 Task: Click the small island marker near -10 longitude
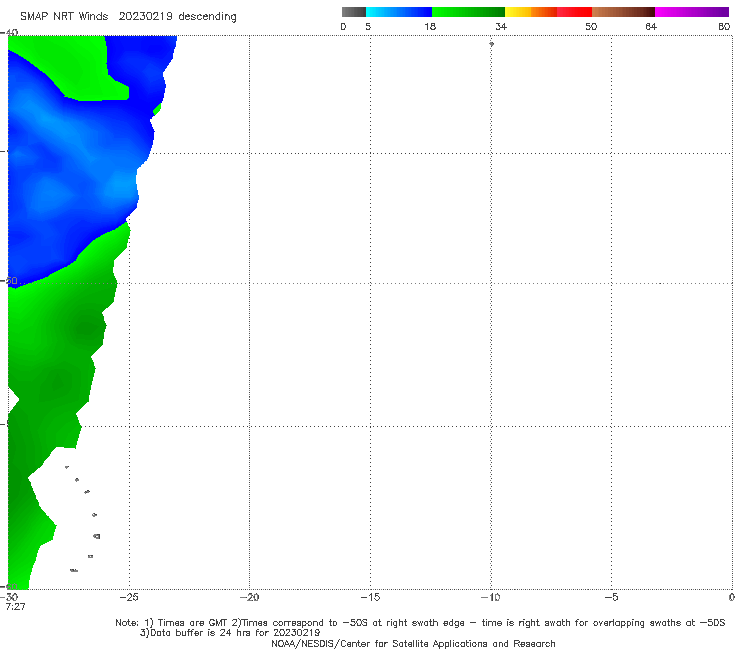(491, 44)
